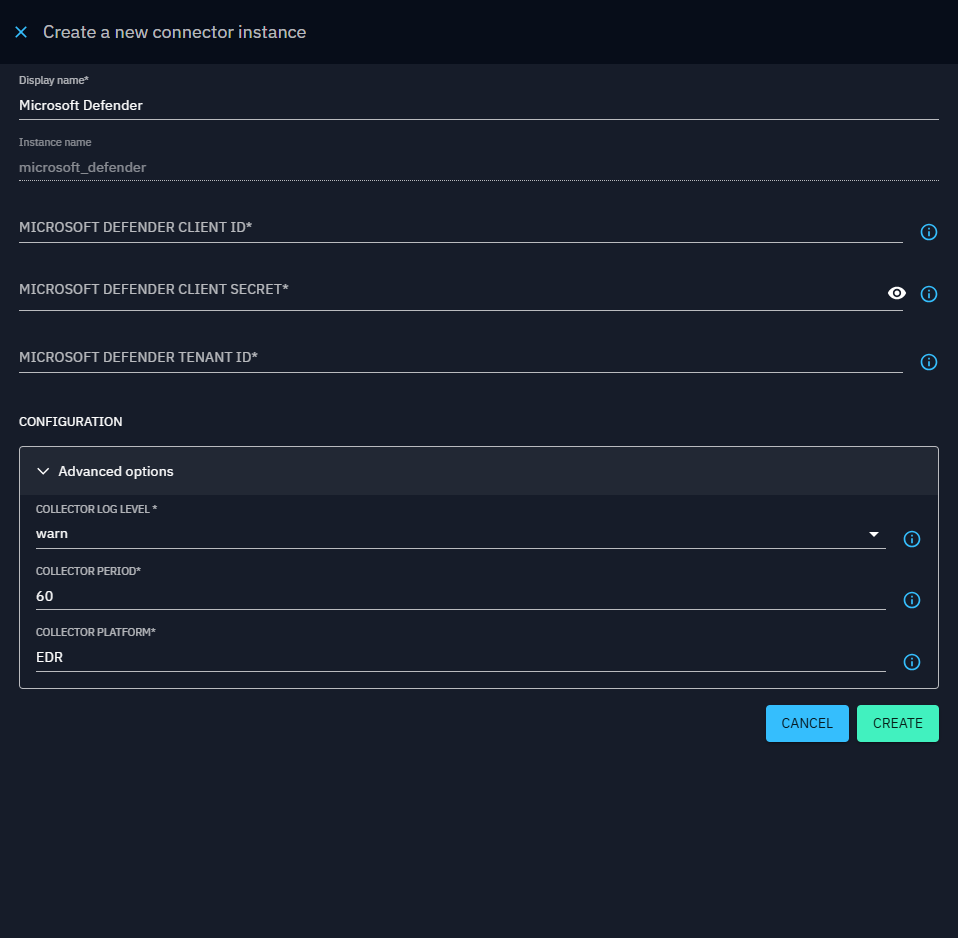Collapse the Advanced options section
This screenshot has height=938, width=958.
(x=43, y=471)
